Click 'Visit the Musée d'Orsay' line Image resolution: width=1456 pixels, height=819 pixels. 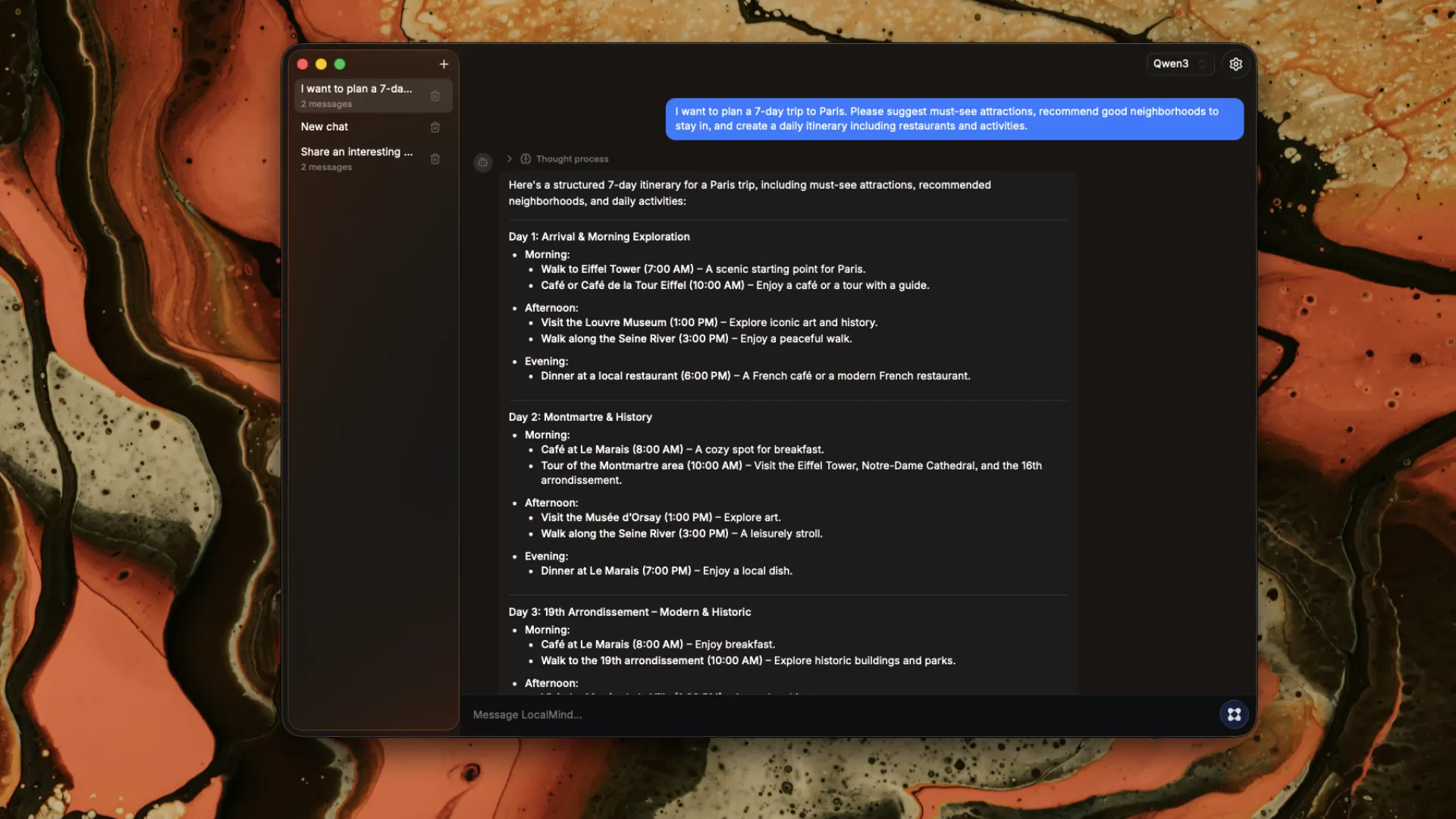661,518
